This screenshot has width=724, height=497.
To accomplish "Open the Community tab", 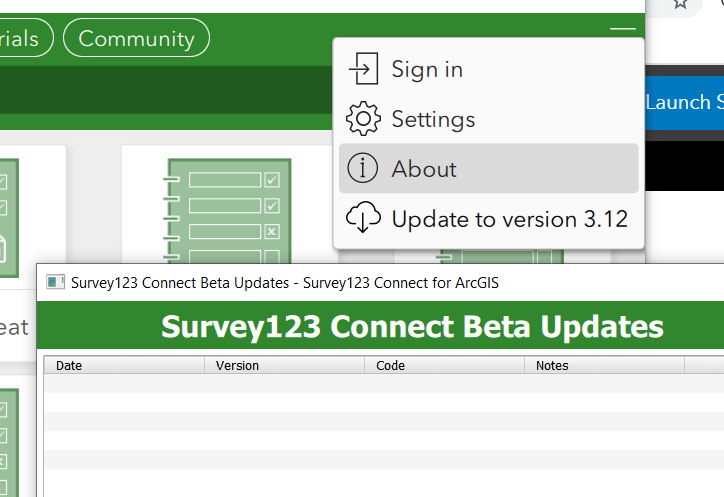I will coord(136,39).
